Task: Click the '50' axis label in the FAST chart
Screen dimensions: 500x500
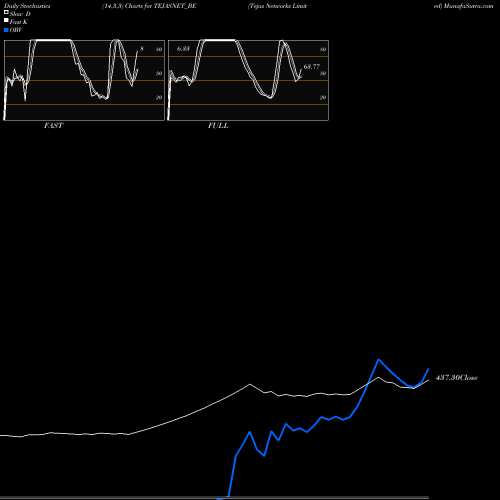Action: tap(159, 73)
